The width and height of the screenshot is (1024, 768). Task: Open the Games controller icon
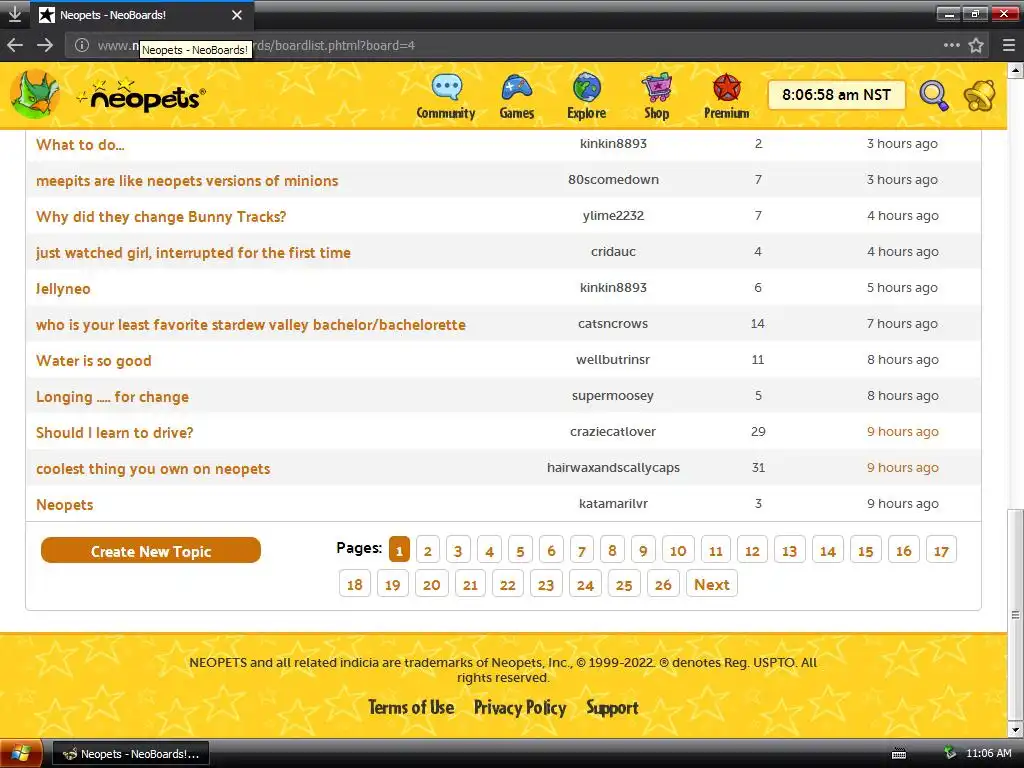point(517,88)
